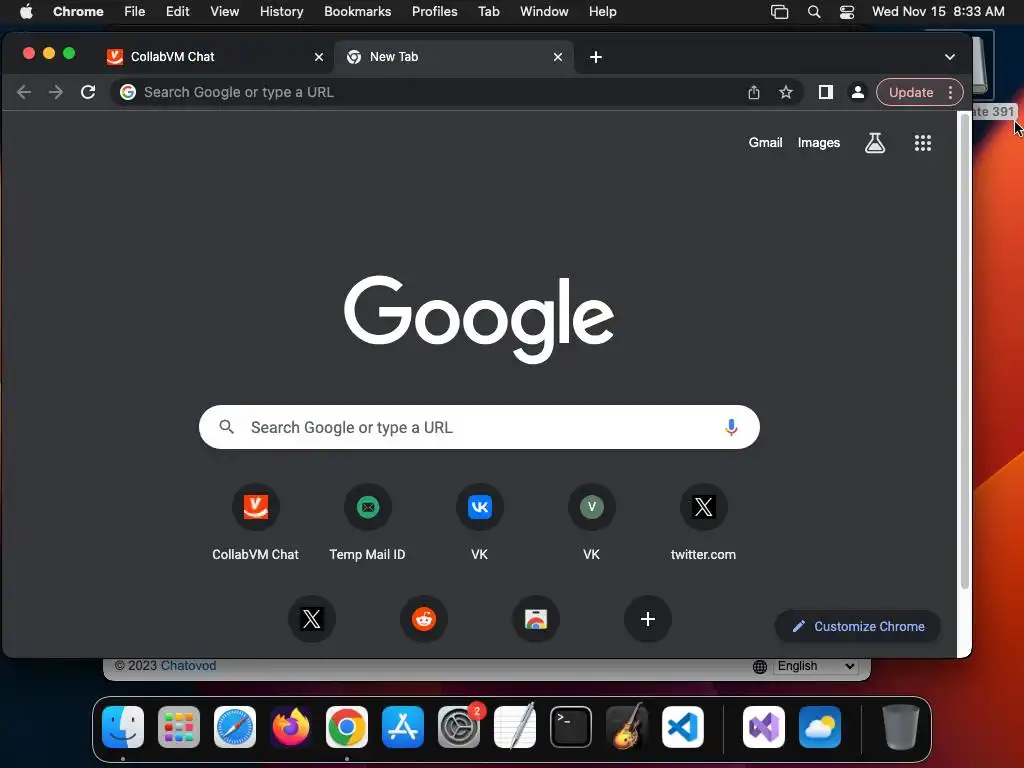This screenshot has width=1024, height=768.
Task: Open the Bookmarks menu
Action: pos(357,12)
